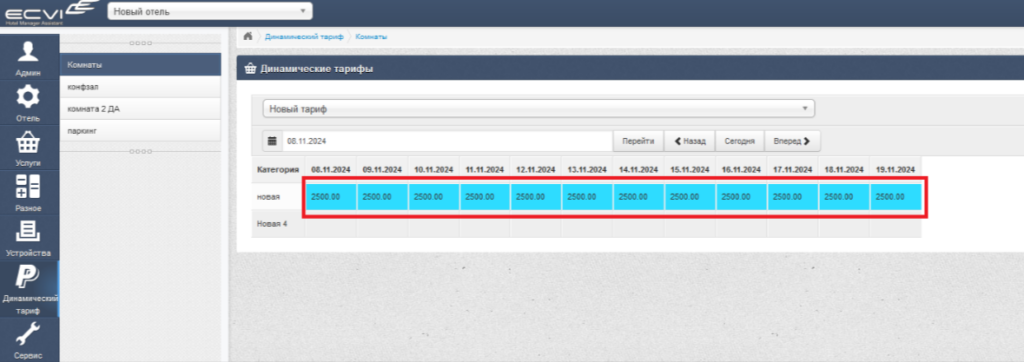Click the 2500.00 cell under 19.11.2024
Screen dimensions: 1024x362
pos(895,197)
